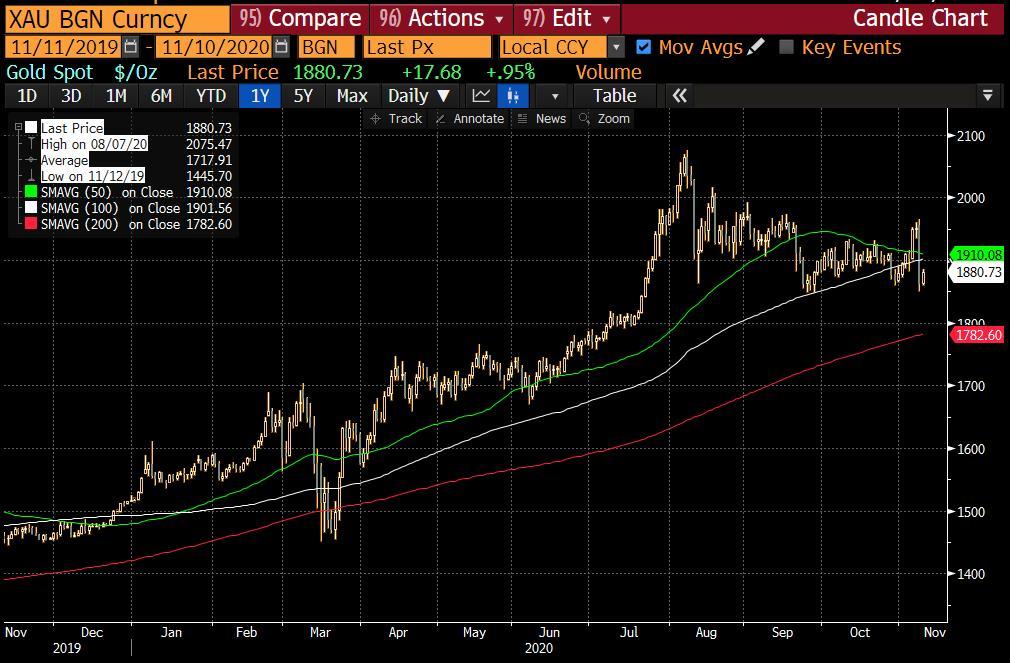The height and width of the screenshot is (663, 1010).
Task: Click the +.95% percent change value
Action: 510,72
